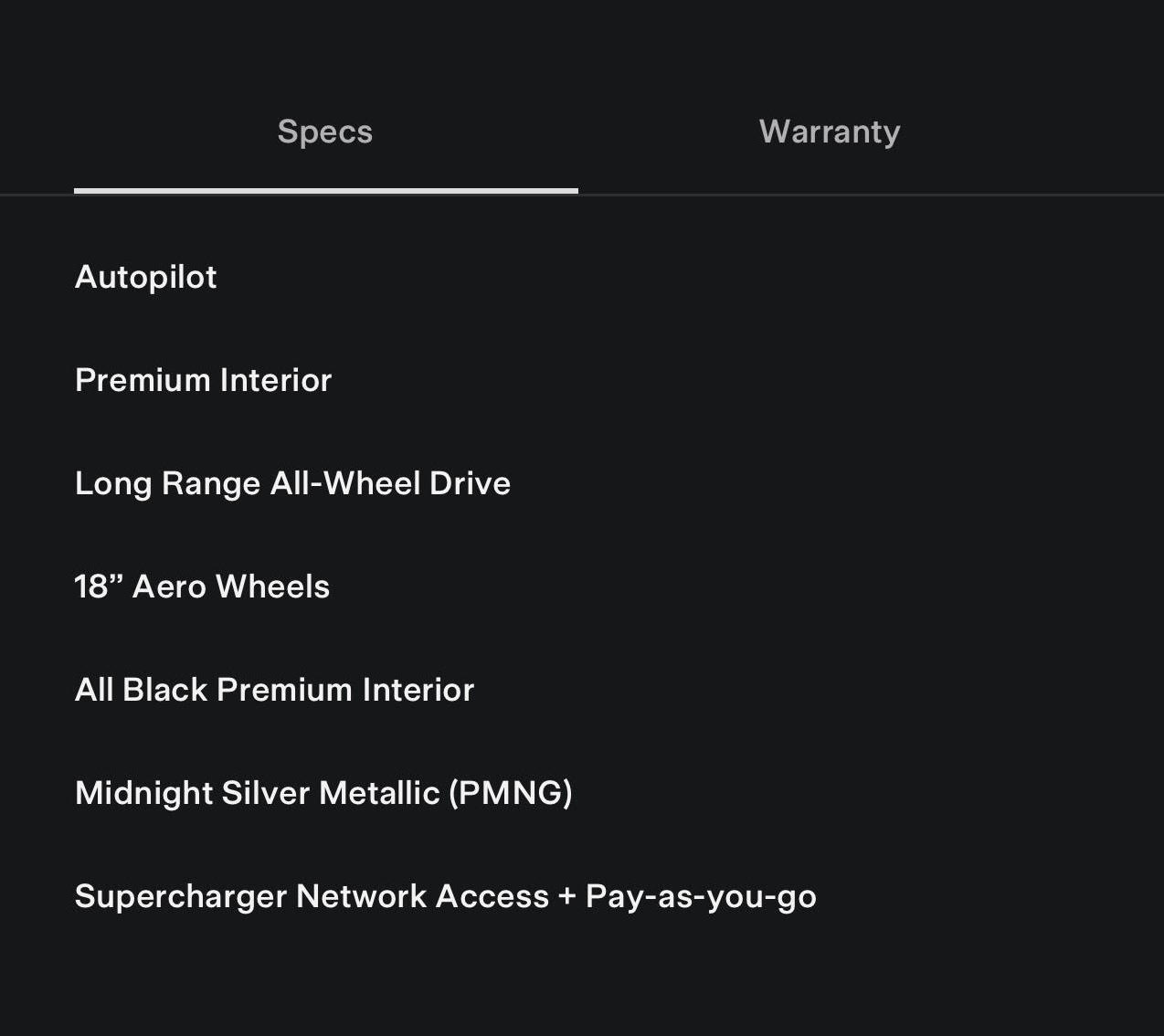Click the Pay-as-you-go text

pos(701,897)
